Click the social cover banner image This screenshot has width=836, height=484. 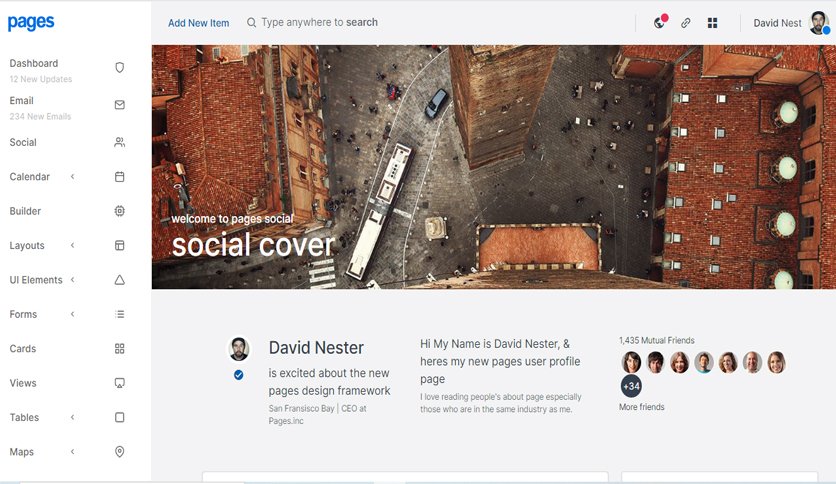pyautogui.click(x=494, y=167)
